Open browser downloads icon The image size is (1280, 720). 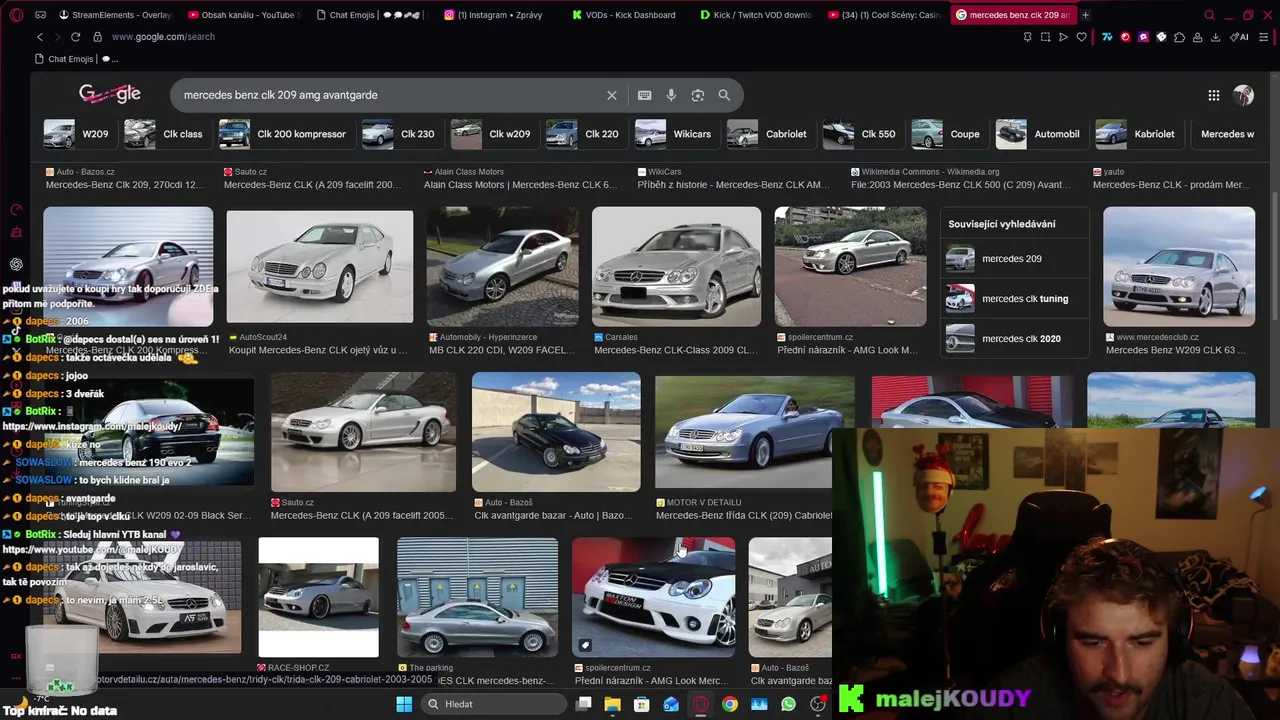point(1215,37)
